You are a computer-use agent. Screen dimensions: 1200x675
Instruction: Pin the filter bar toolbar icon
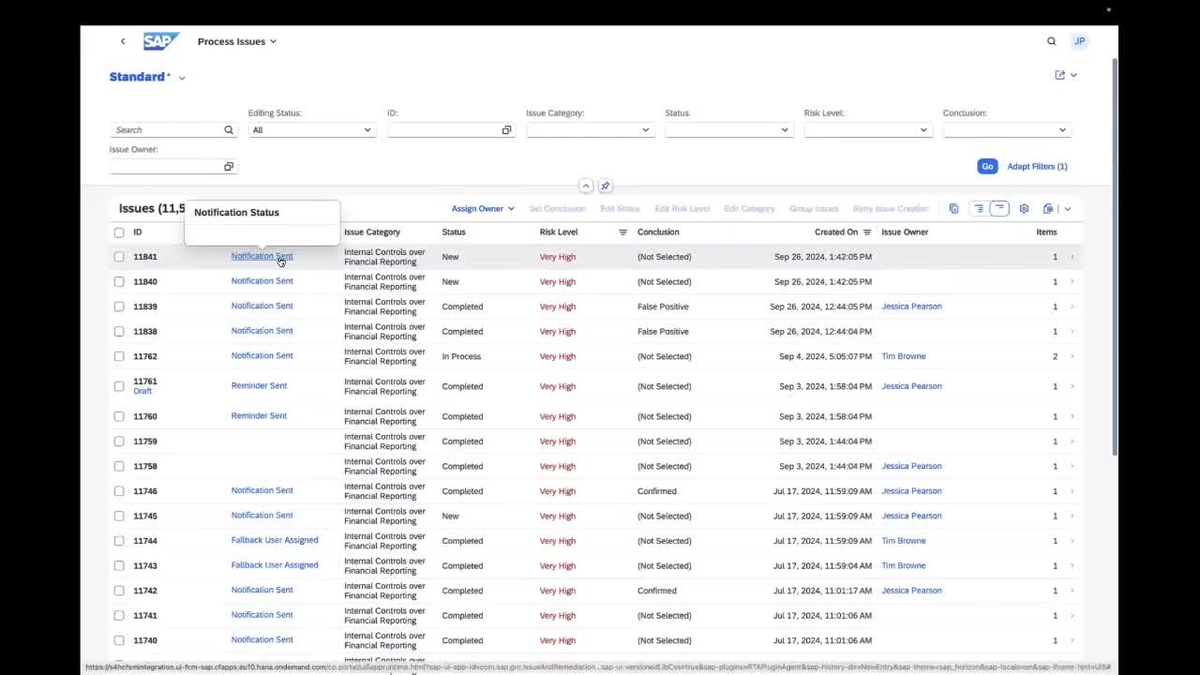pyautogui.click(x=605, y=186)
